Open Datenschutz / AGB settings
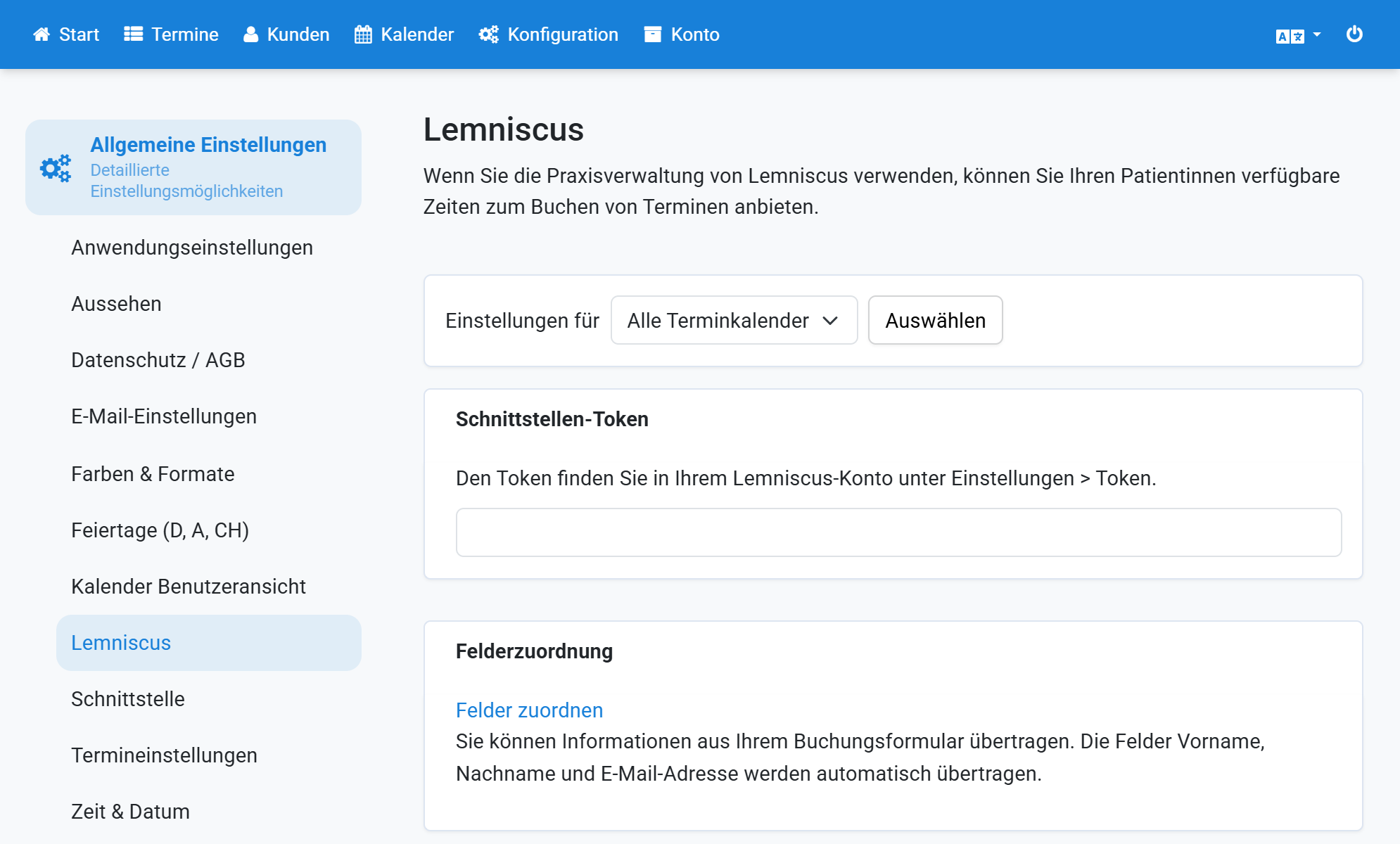 (158, 360)
